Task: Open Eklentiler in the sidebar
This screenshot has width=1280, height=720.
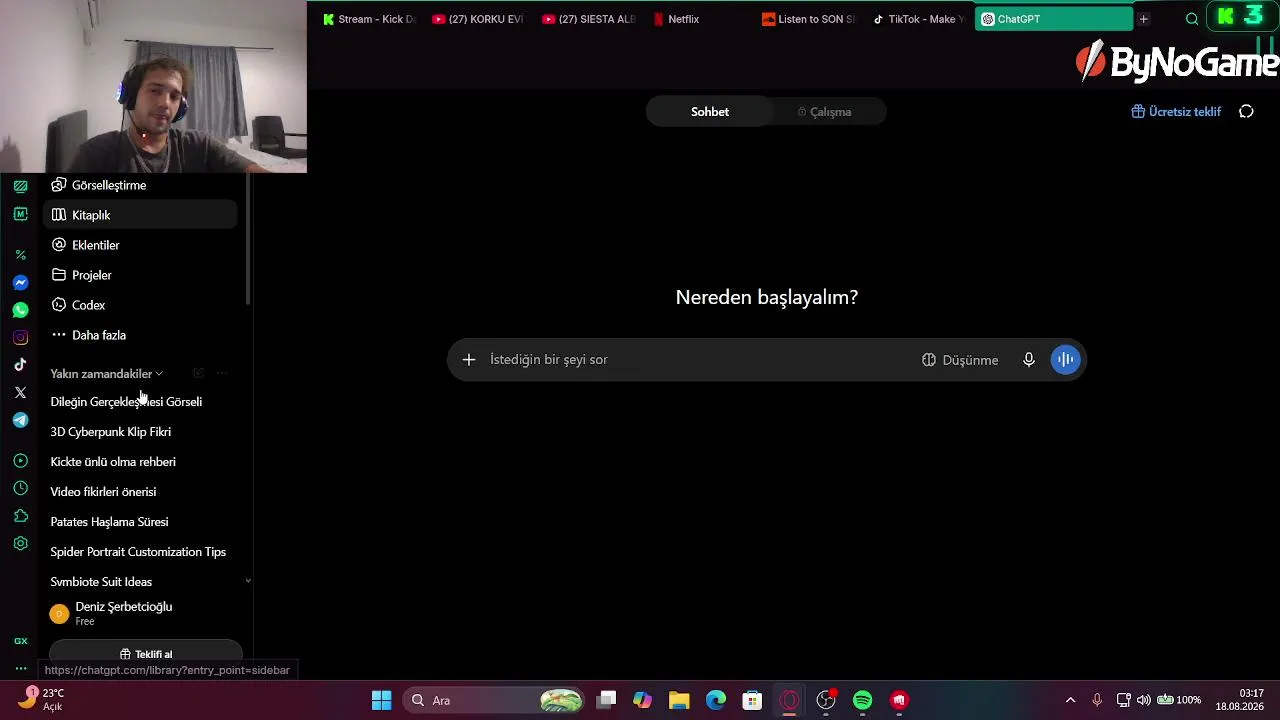Action: (x=140, y=245)
